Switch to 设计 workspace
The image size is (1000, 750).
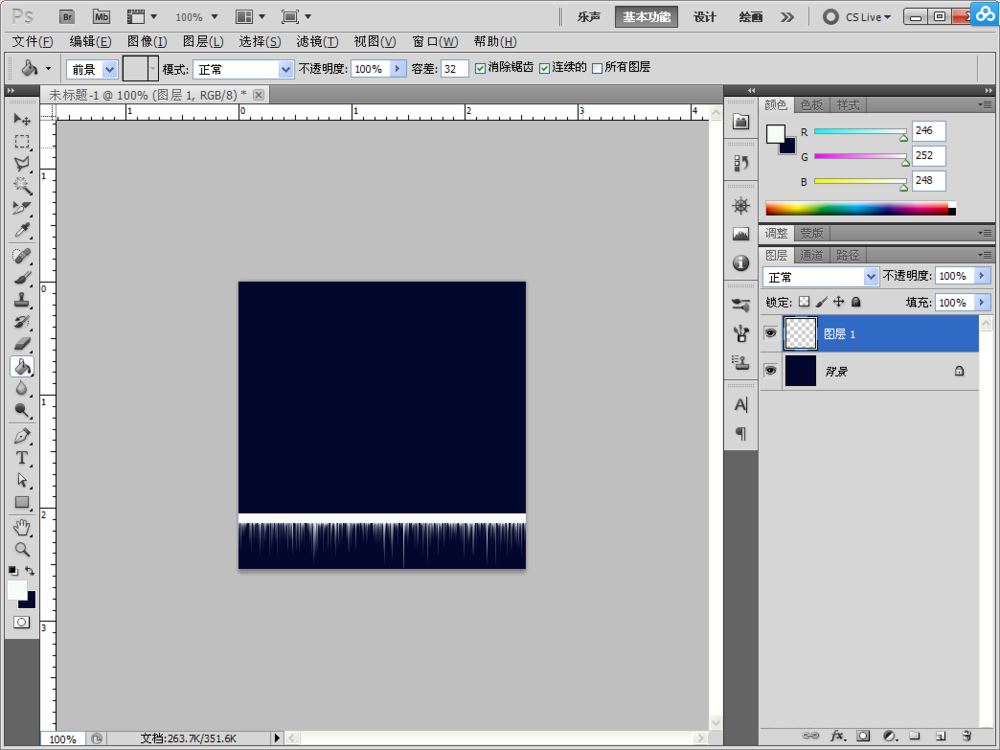[705, 17]
